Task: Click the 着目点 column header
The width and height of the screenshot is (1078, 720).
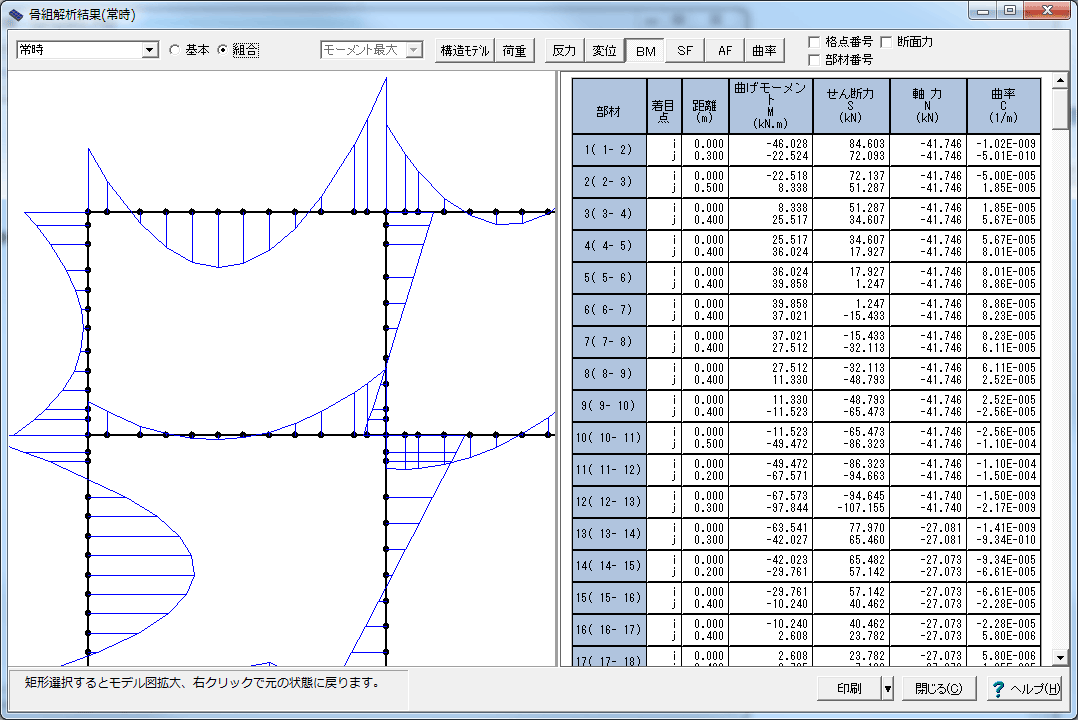Action: [x=664, y=106]
